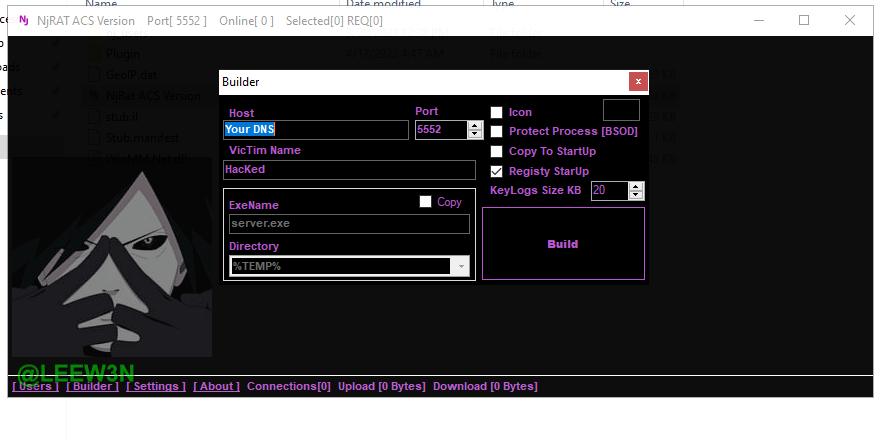Image resolution: width=888 pixels, height=438 pixels.
Task: Decrease the Port value with down arrow
Action: click(x=474, y=134)
